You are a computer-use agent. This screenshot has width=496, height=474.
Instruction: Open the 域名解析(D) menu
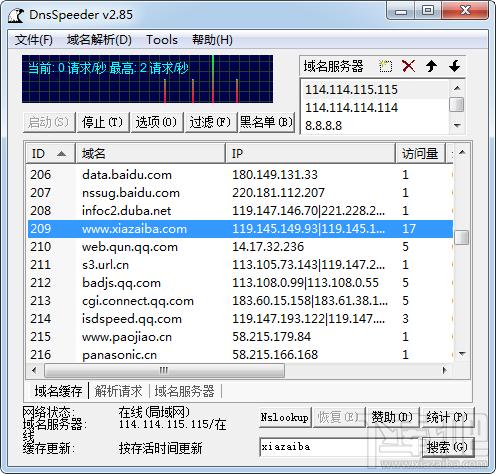pos(99,40)
